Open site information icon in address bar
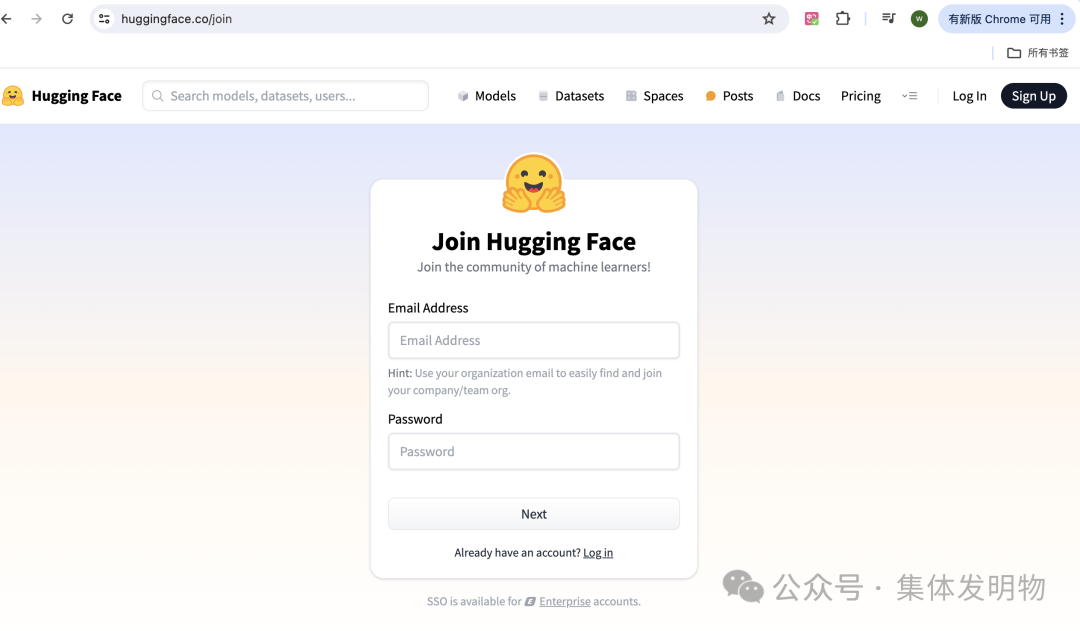This screenshot has height=631, width=1080. click(x=104, y=19)
